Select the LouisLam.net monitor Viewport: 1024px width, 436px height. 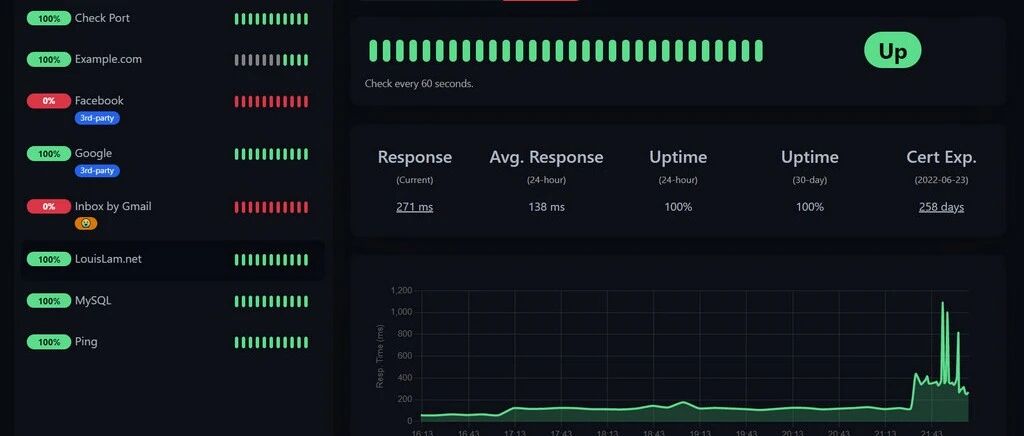click(173, 260)
